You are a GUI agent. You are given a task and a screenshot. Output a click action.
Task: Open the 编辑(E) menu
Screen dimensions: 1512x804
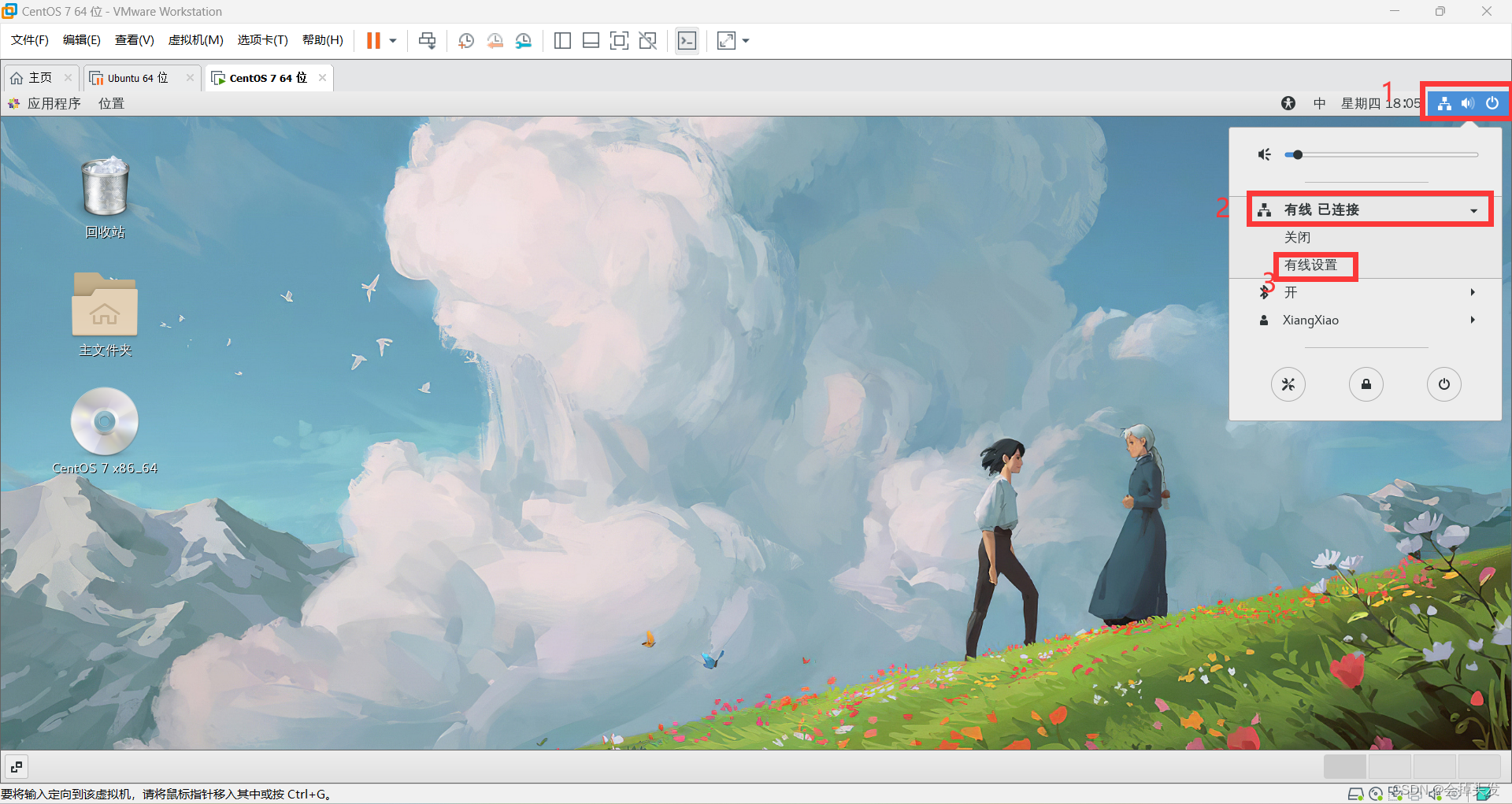[82, 40]
